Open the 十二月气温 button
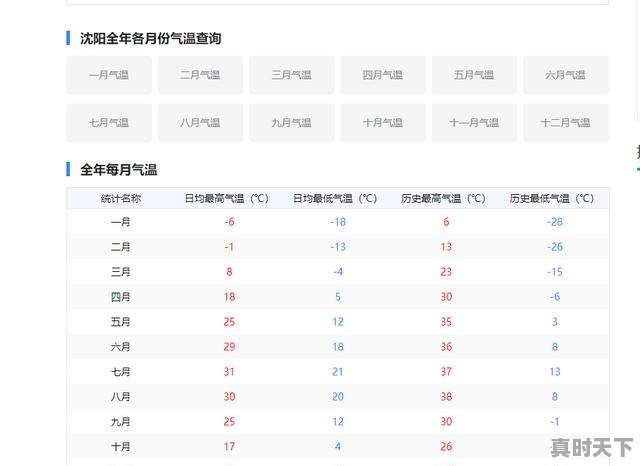The image size is (640, 466). pos(566,123)
